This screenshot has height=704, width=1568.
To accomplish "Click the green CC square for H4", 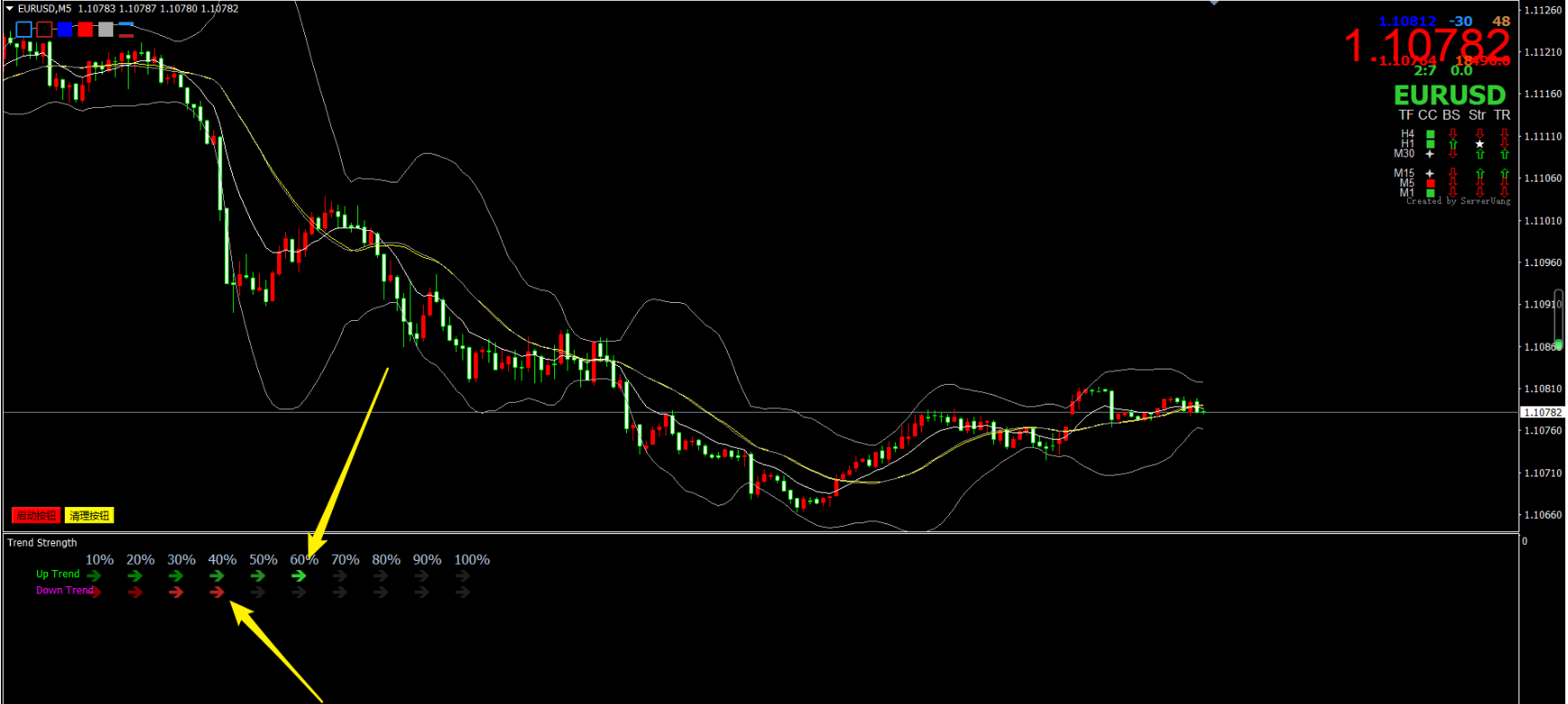I will (x=1430, y=134).
